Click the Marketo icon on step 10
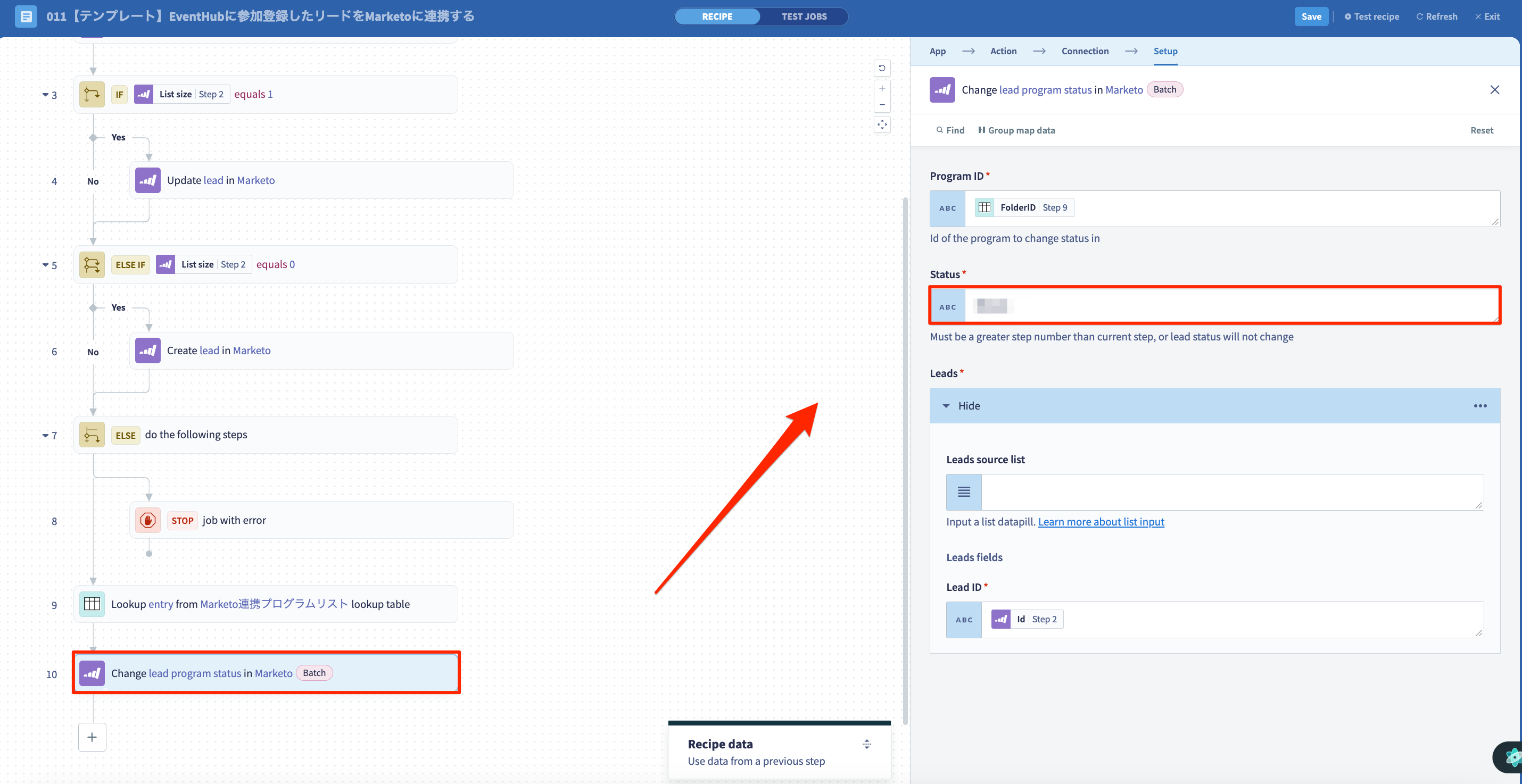Image resolution: width=1522 pixels, height=784 pixels. click(92, 673)
